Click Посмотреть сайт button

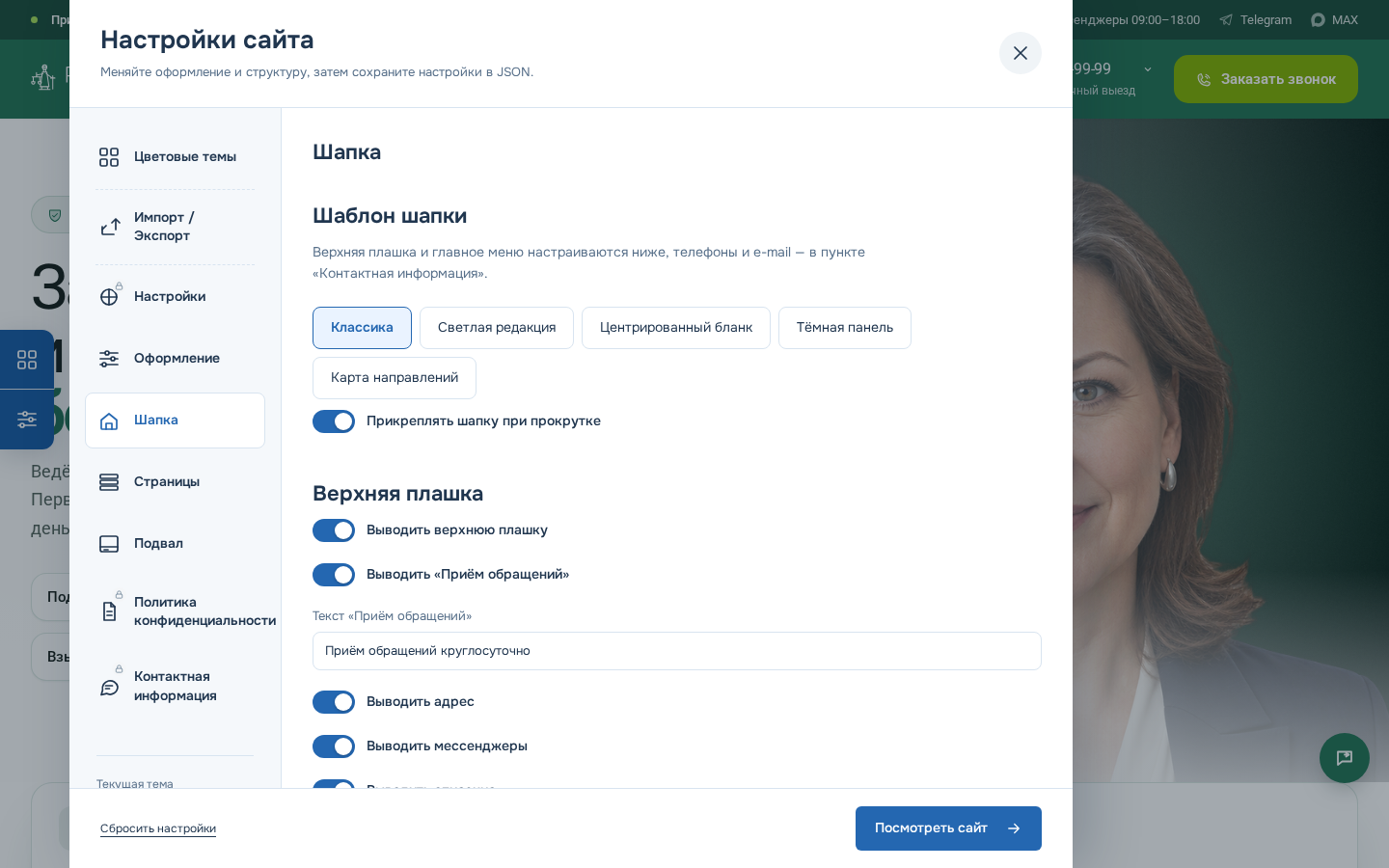coord(948,828)
